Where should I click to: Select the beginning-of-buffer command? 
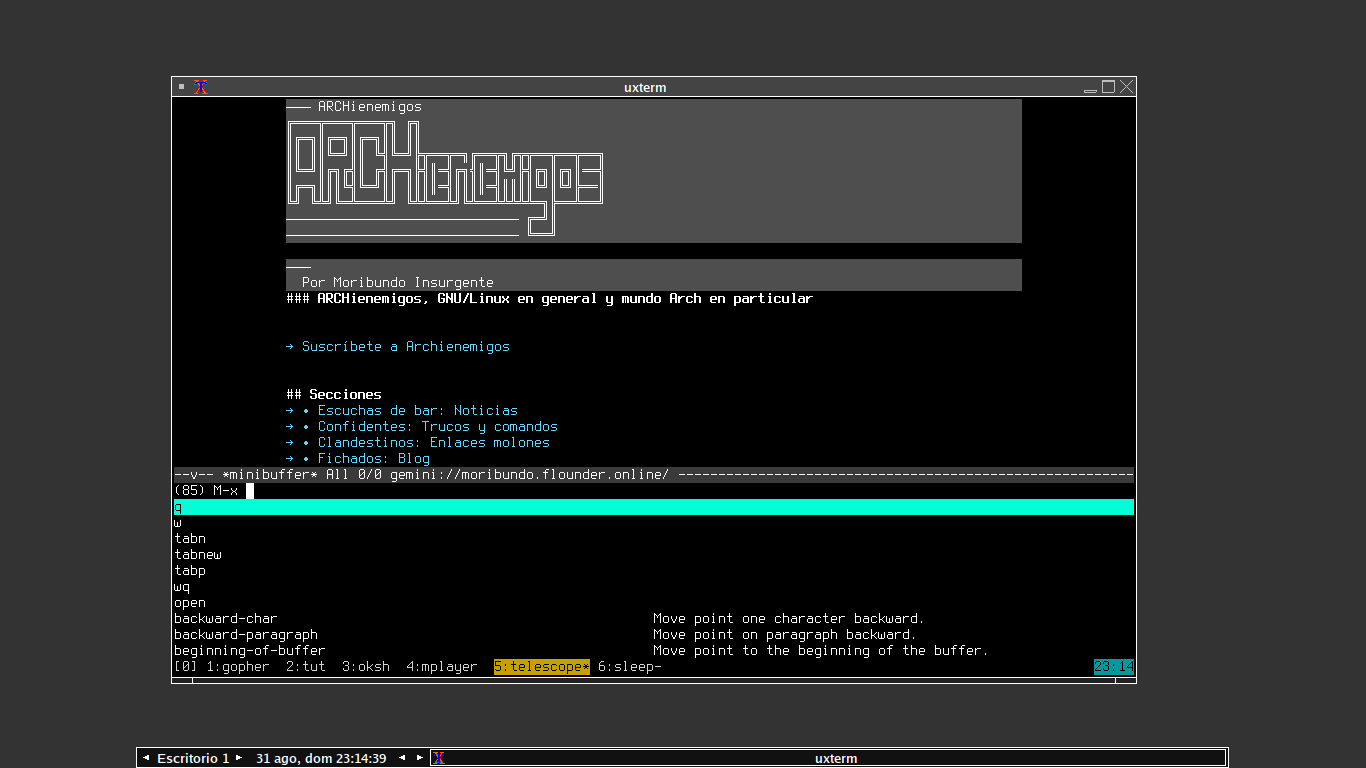tap(250, 651)
